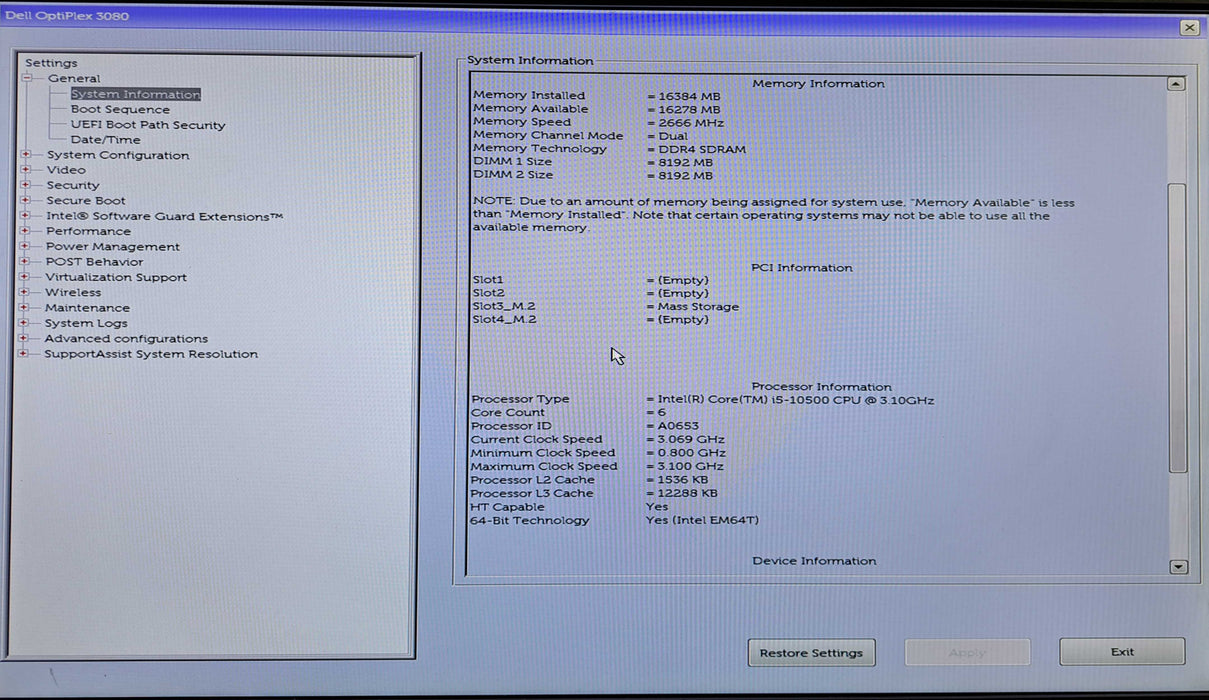Open the POST Behavior category
This screenshot has height=700, width=1209.
(x=94, y=262)
